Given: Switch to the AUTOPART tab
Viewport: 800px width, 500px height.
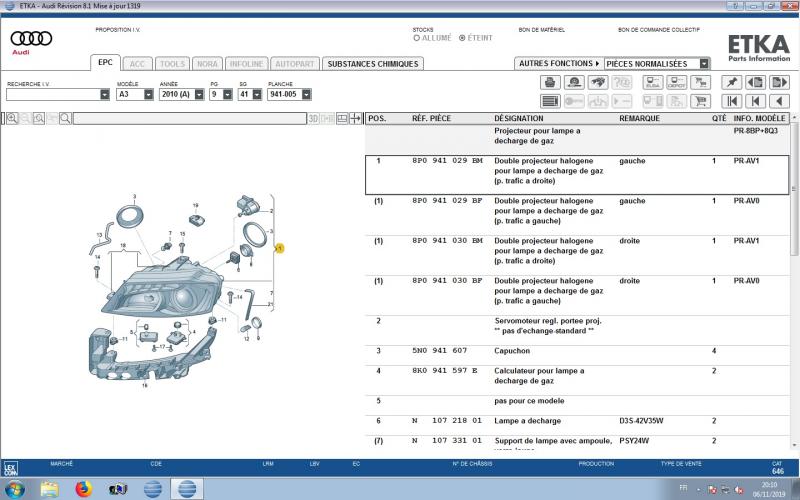Looking at the screenshot, I should tap(295, 64).
